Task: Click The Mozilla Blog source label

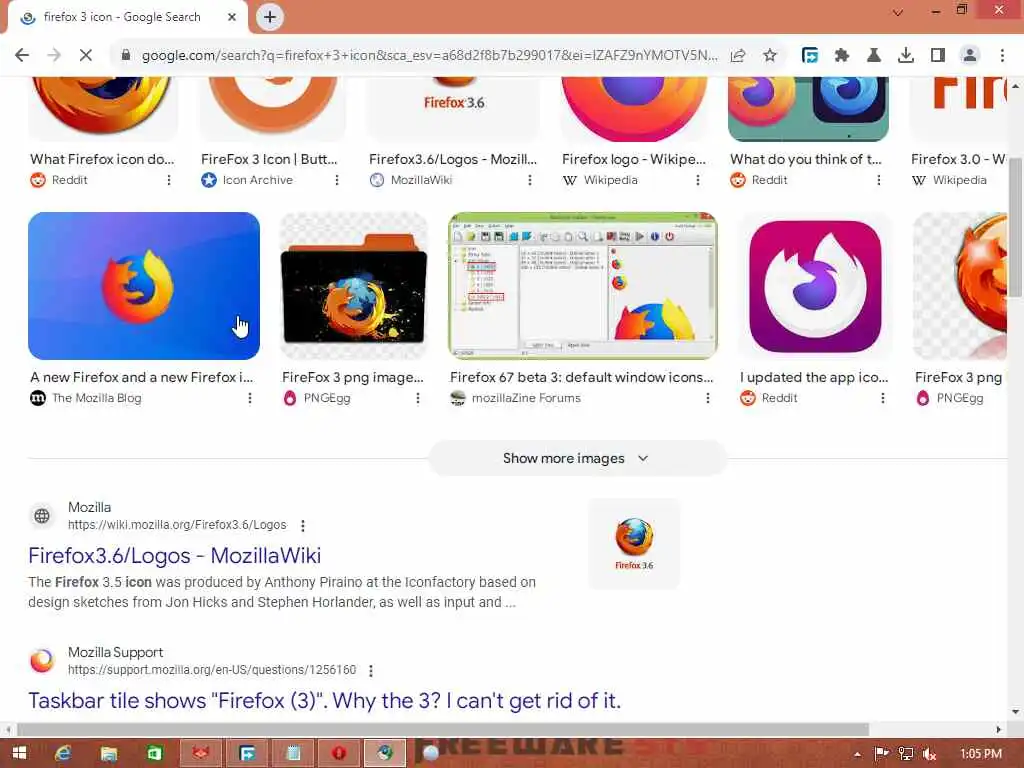Action: 97,398
